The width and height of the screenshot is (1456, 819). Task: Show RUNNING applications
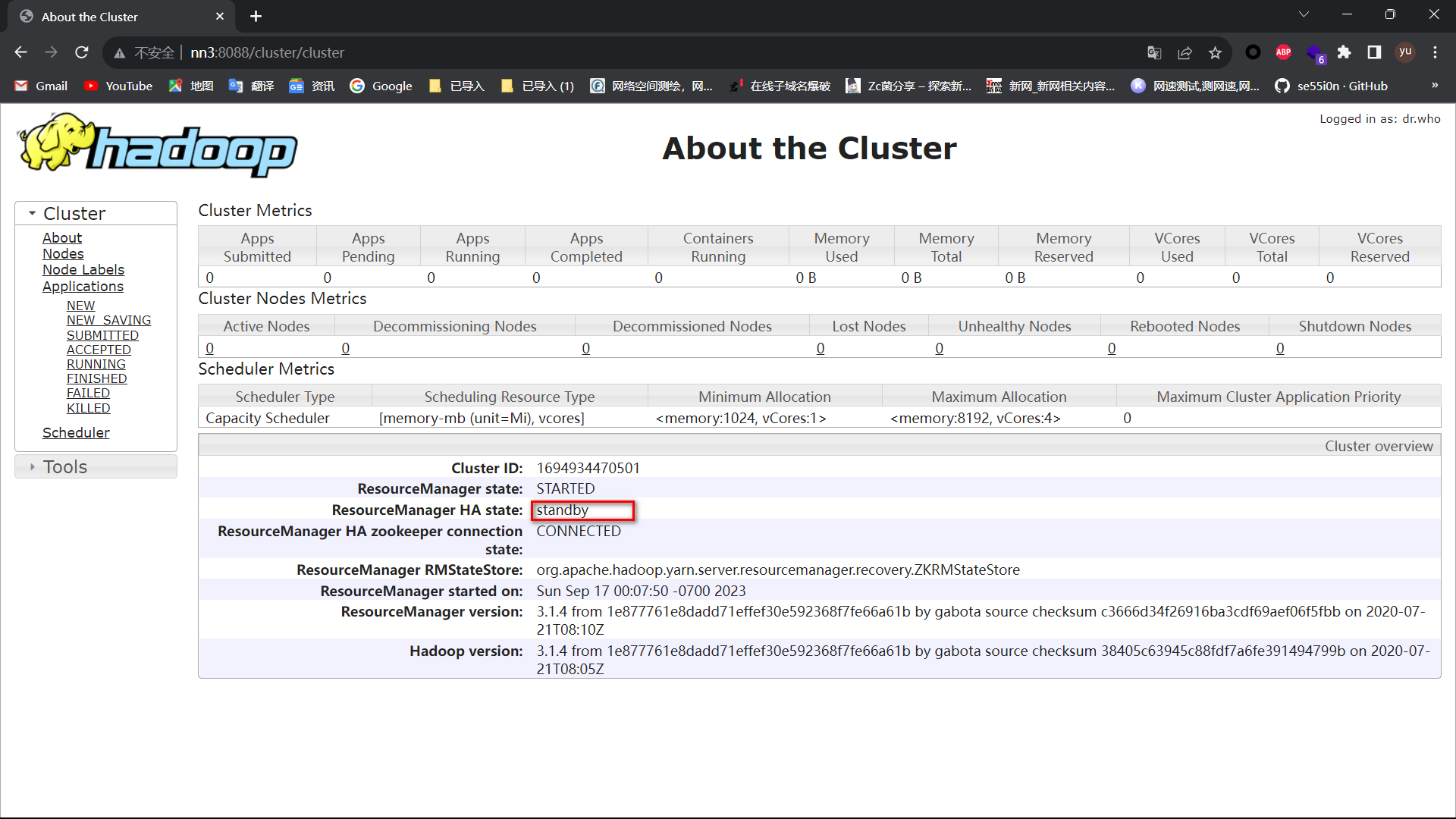click(x=96, y=364)
